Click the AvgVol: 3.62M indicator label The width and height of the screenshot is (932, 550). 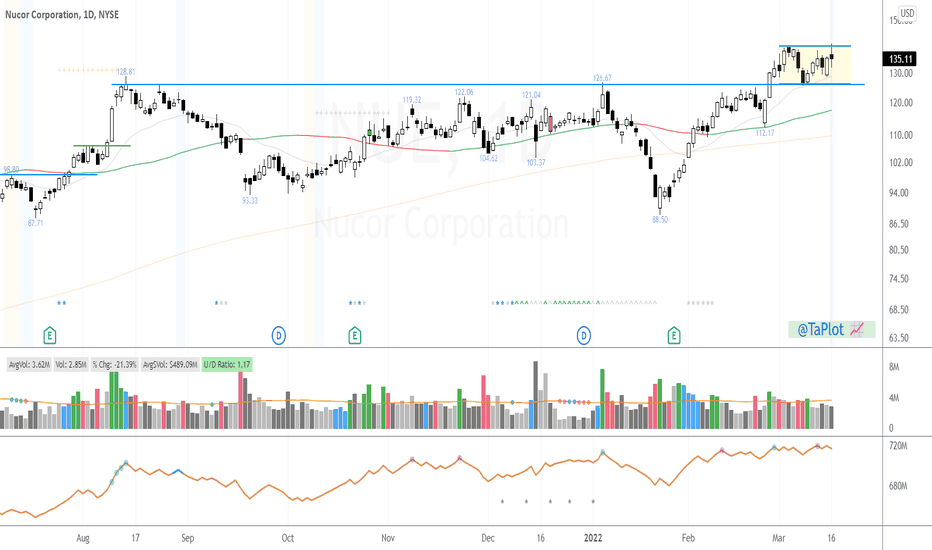pos(29,364)
